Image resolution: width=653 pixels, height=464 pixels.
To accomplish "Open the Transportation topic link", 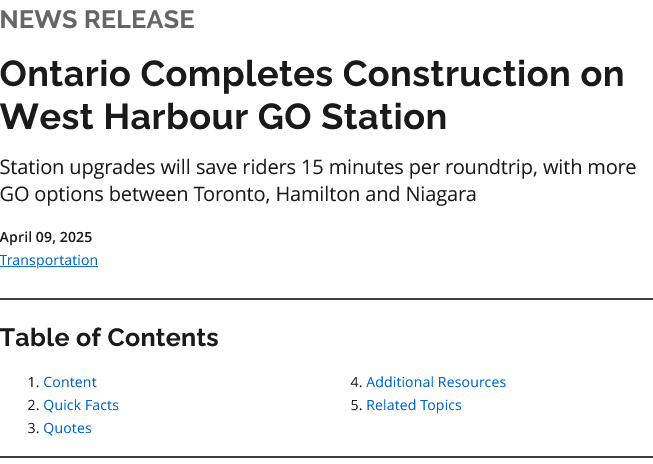I will 49,260.
